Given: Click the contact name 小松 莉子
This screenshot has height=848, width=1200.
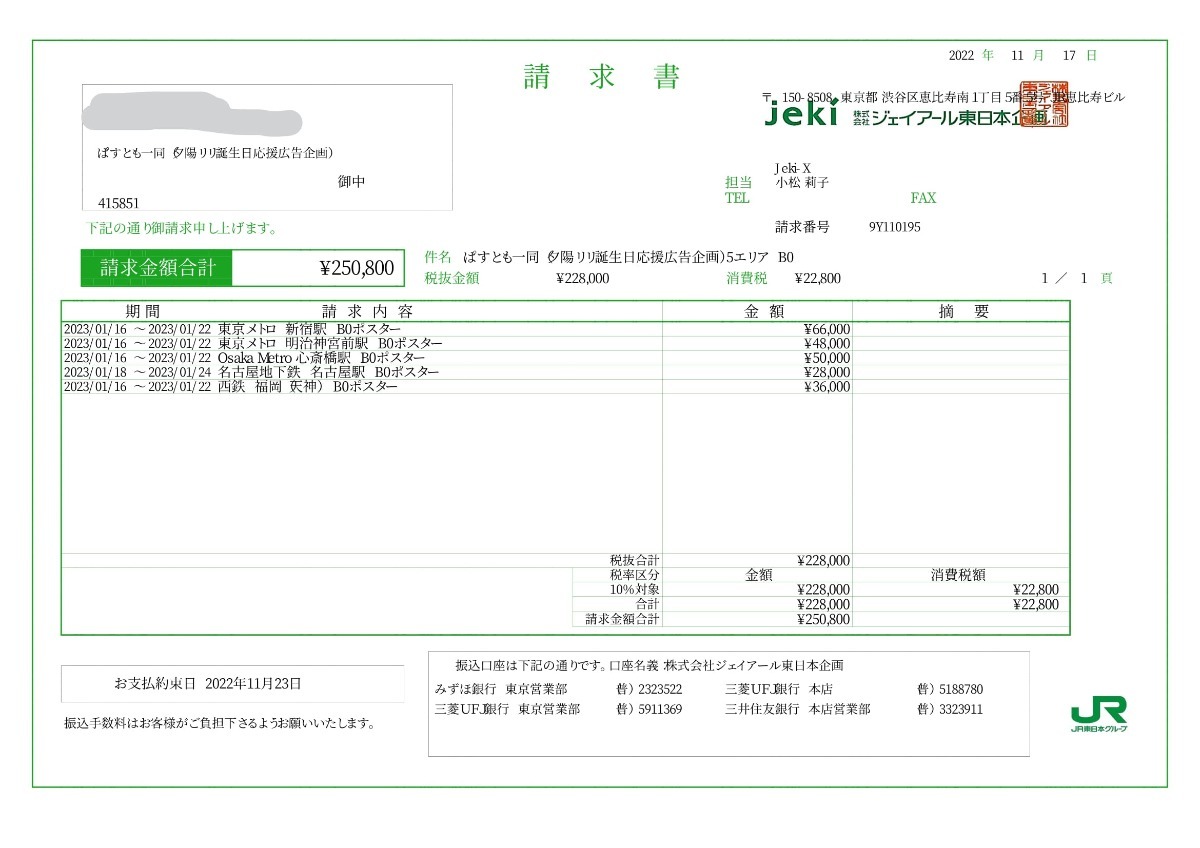Looking at the screenshot, I should click(x=802, y=183).
